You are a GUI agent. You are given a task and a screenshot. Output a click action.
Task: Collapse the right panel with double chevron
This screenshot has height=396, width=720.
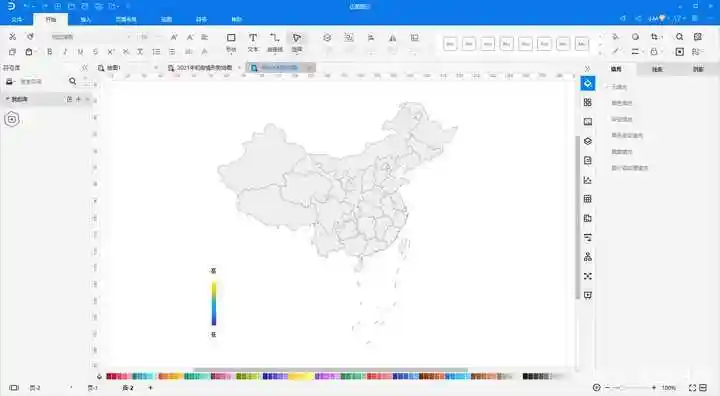(587, 69)
